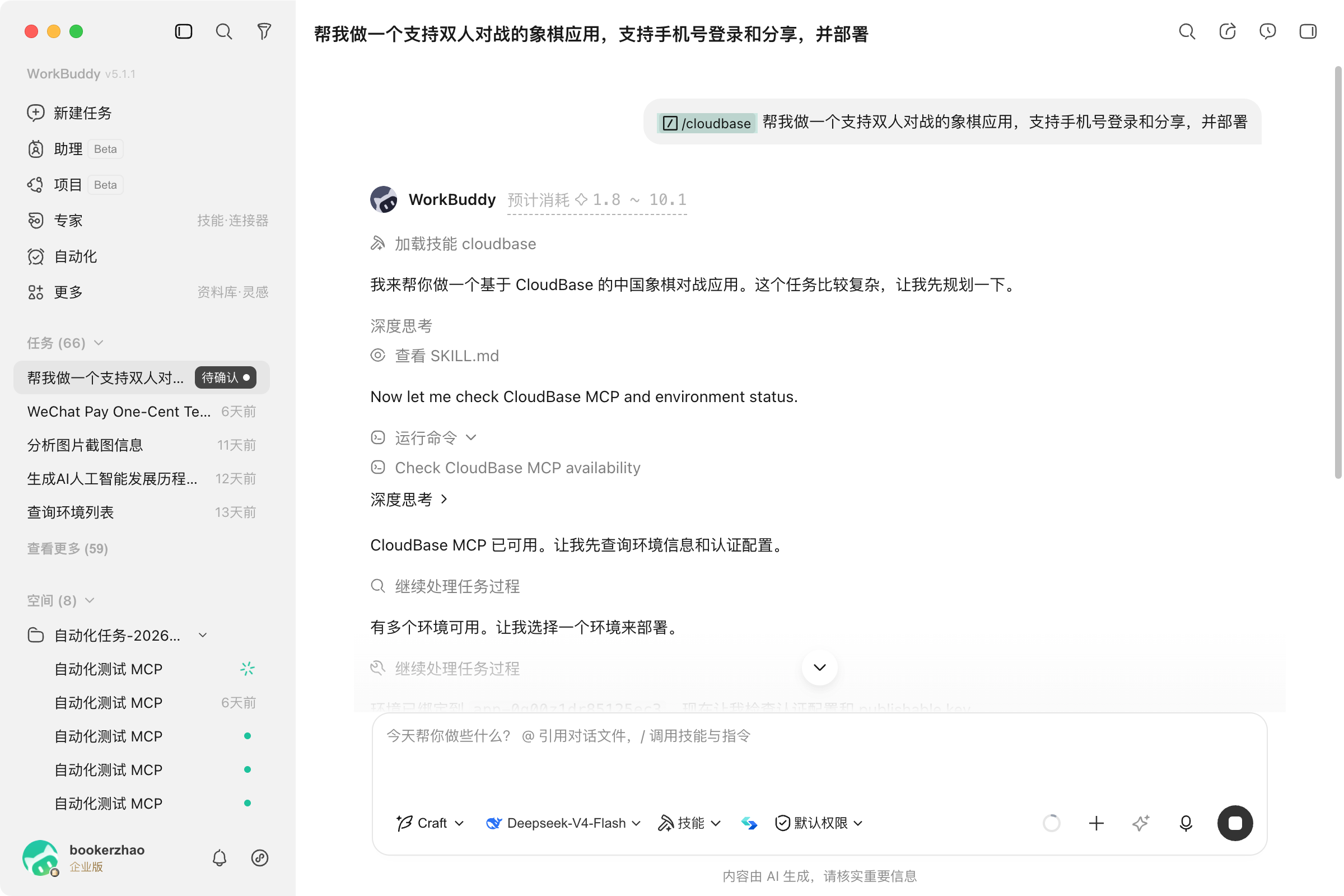The image size is (1344, 896).
Task: Click the bookerzhao profile avatar
Action: 40,858
